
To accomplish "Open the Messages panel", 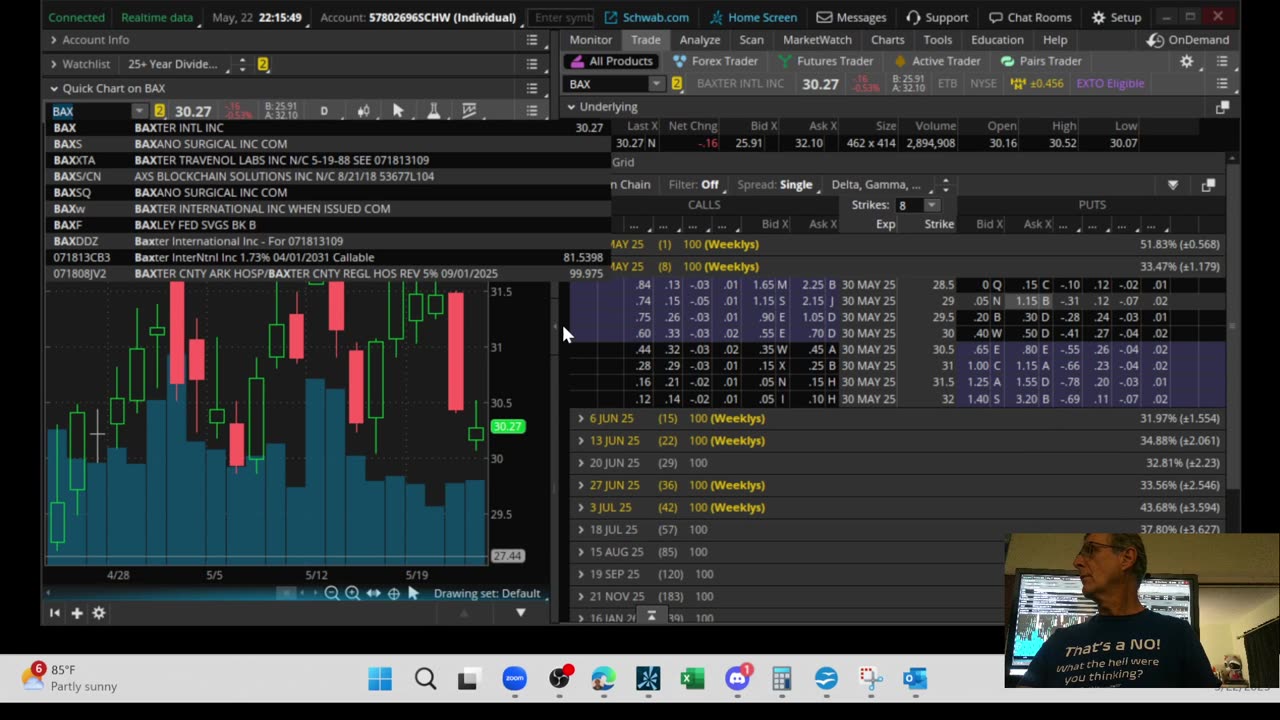I will pos(851,17).
